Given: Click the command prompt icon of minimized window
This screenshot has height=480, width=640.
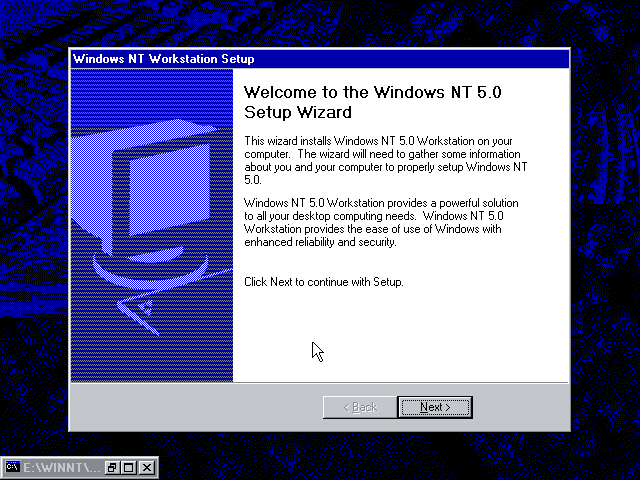Looking at the screenshot, I should click(13, 467).
